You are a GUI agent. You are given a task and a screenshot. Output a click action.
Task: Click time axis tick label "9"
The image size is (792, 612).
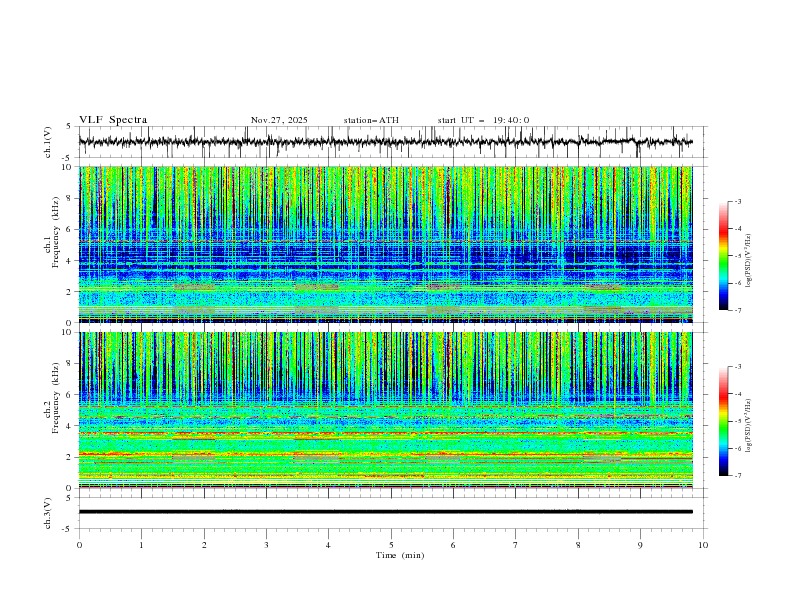pyautogui.click(x=640, y=545)
